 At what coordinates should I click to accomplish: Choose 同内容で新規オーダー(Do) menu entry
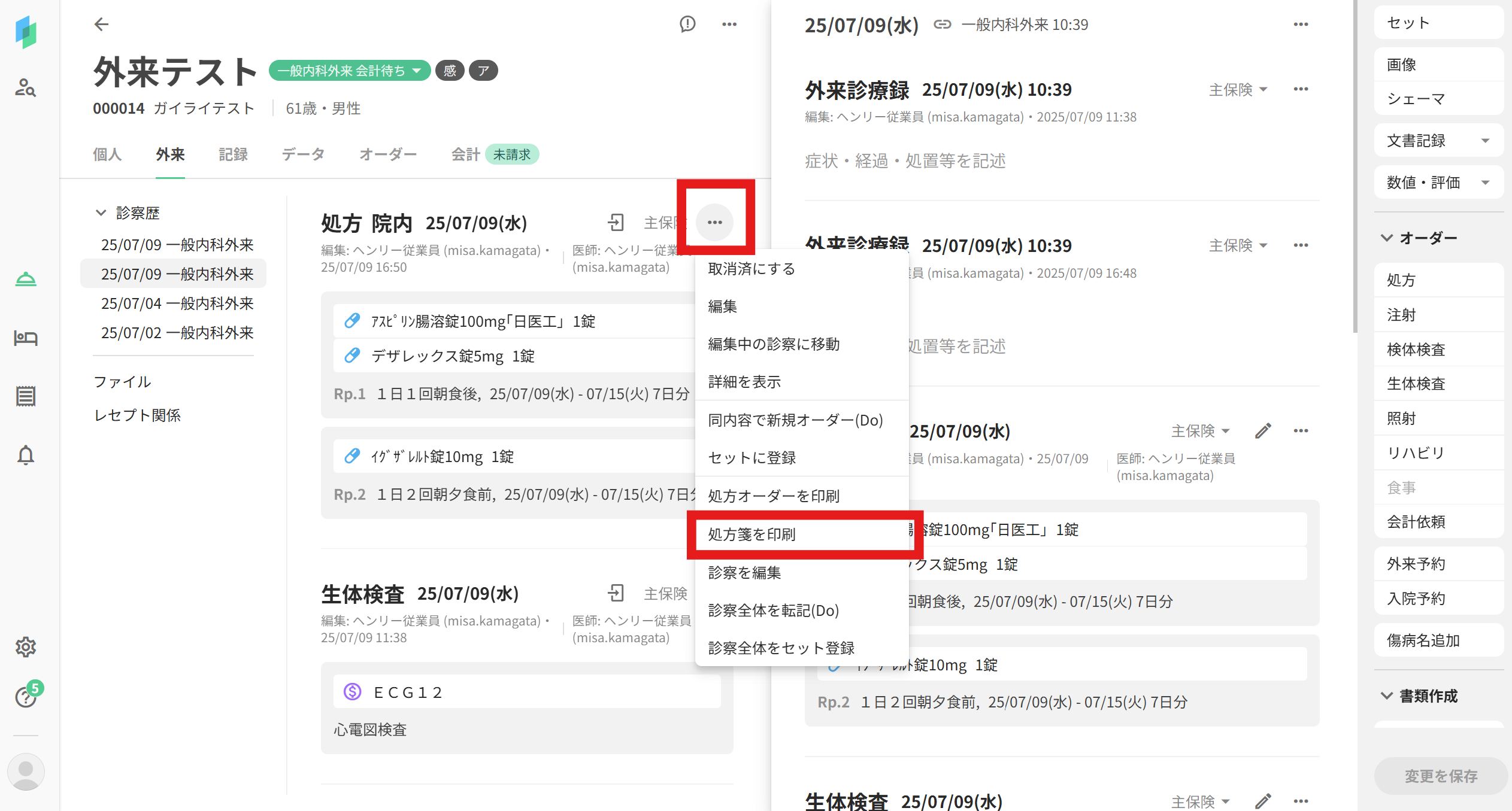[x=795, y=420]
